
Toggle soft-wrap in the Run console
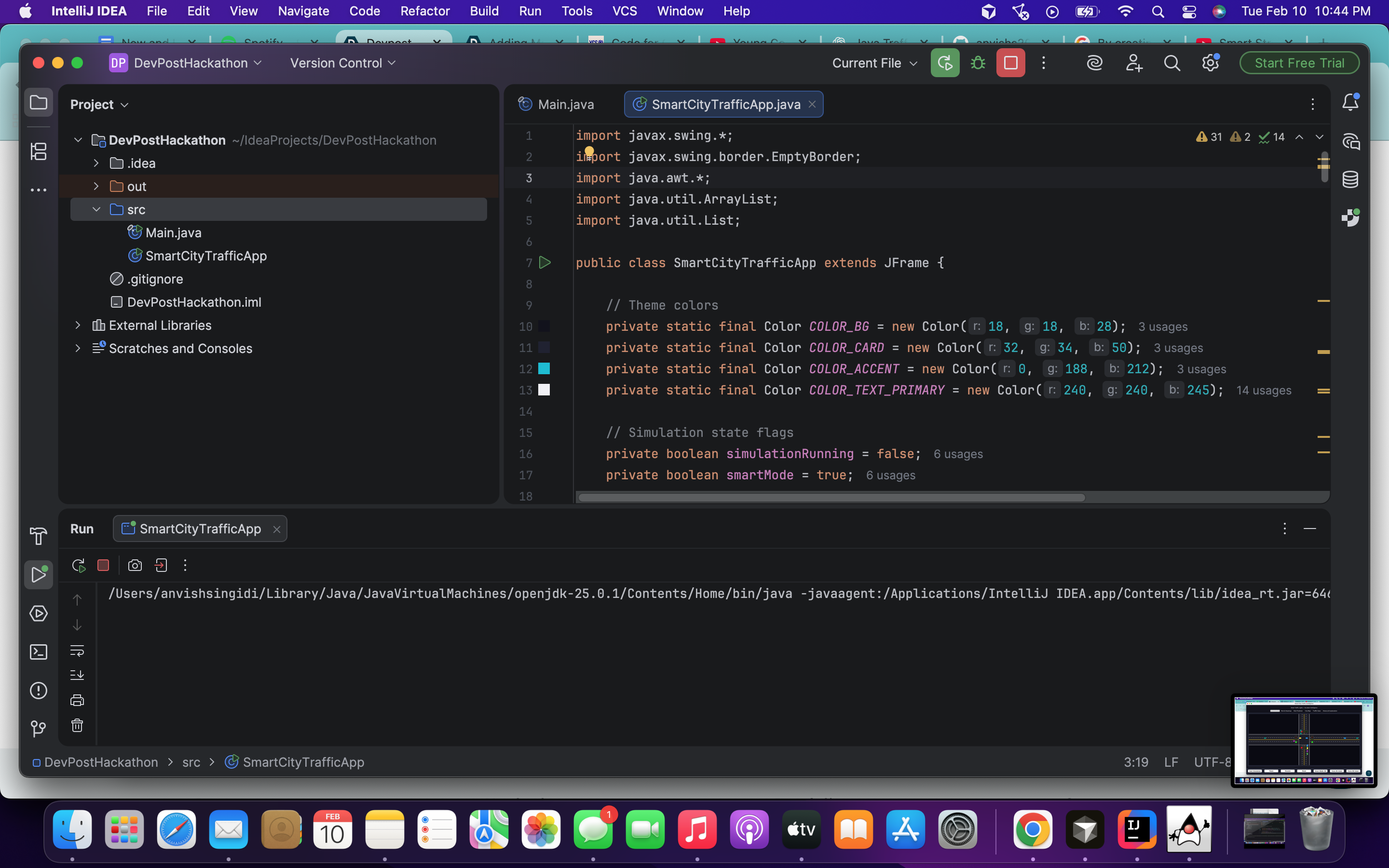tap(77, 651)
